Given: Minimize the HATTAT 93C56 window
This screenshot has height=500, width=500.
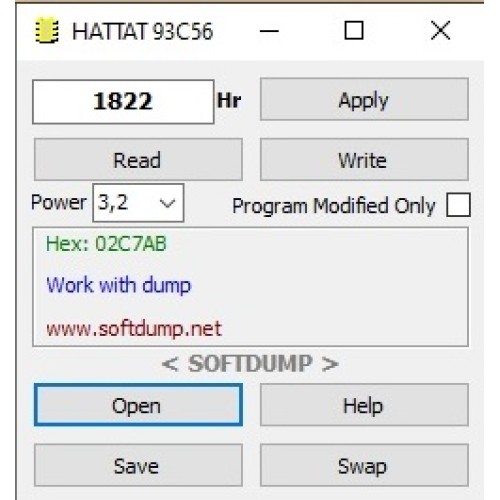Looking at the screenshot, I should [269, 31].
